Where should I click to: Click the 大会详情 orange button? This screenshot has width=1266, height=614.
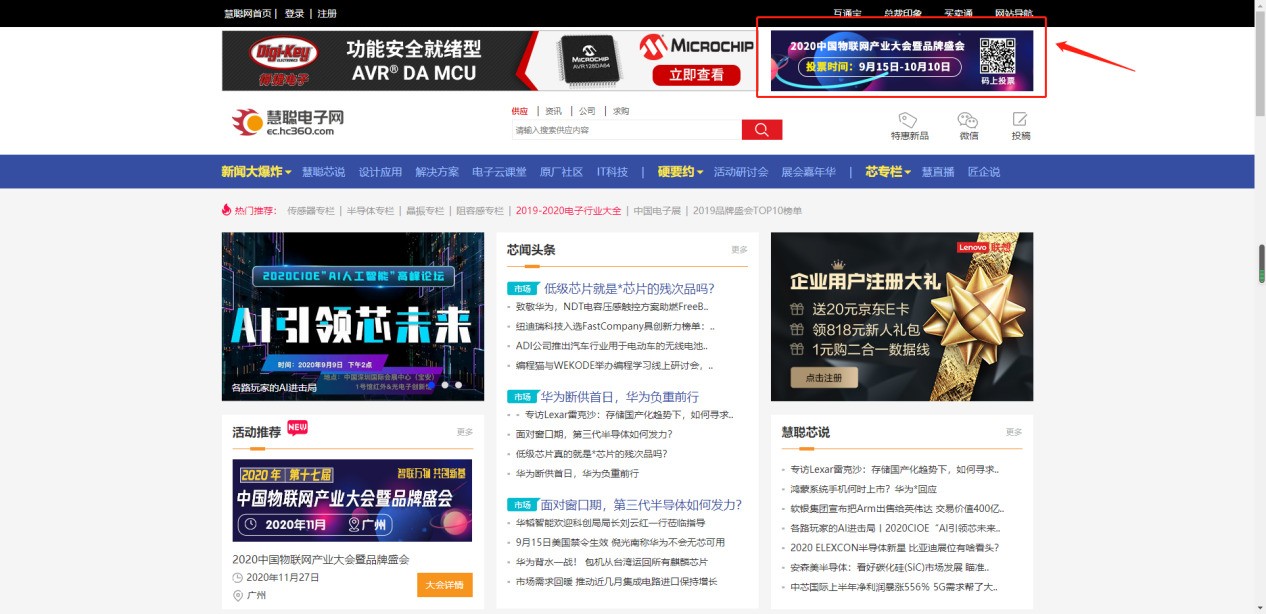click(x=445, y=585)
